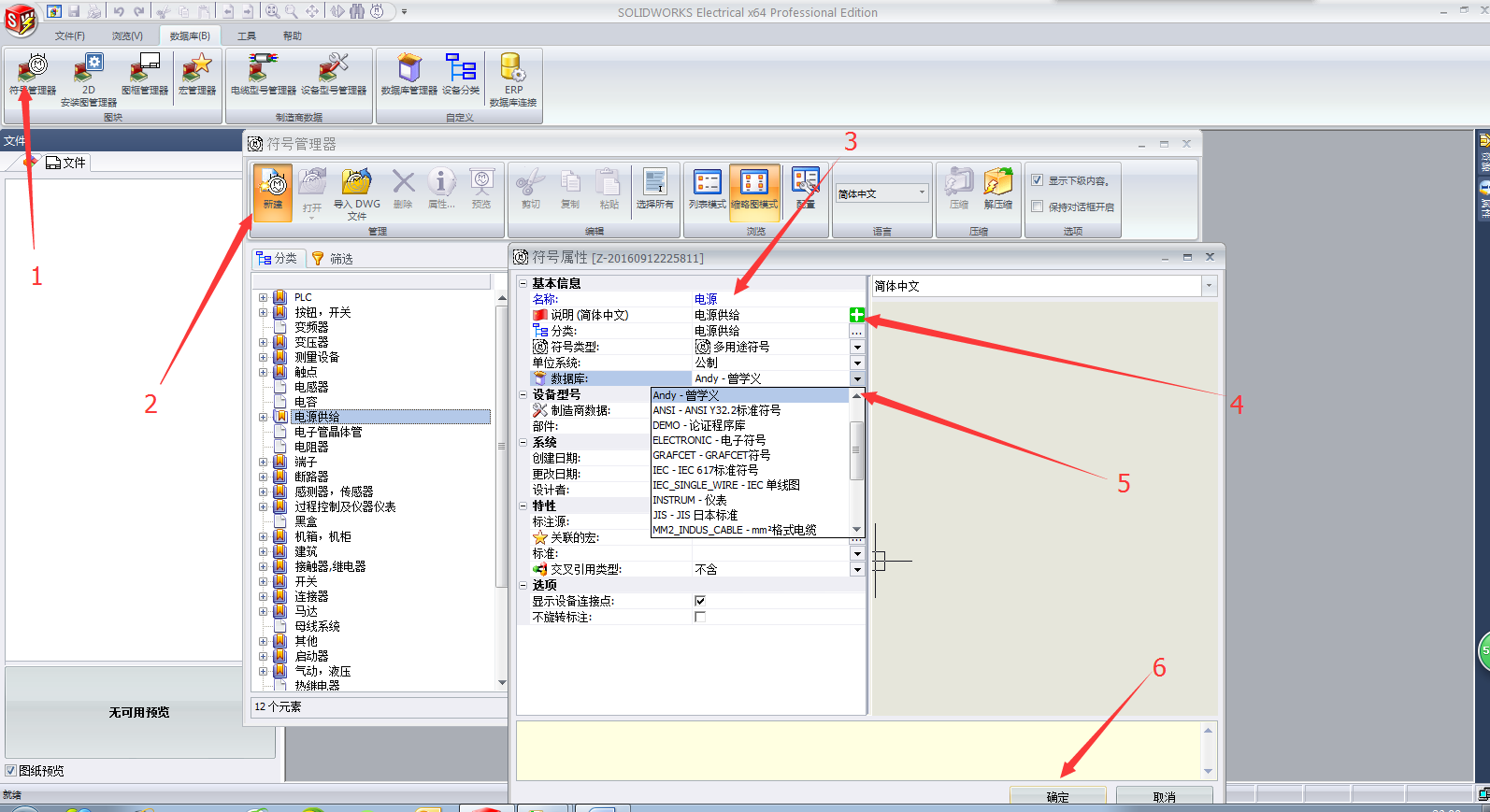Click the 删除 delete icon in symbol manager
Screen dimensions: 1490x812
[x=403, y=190]
